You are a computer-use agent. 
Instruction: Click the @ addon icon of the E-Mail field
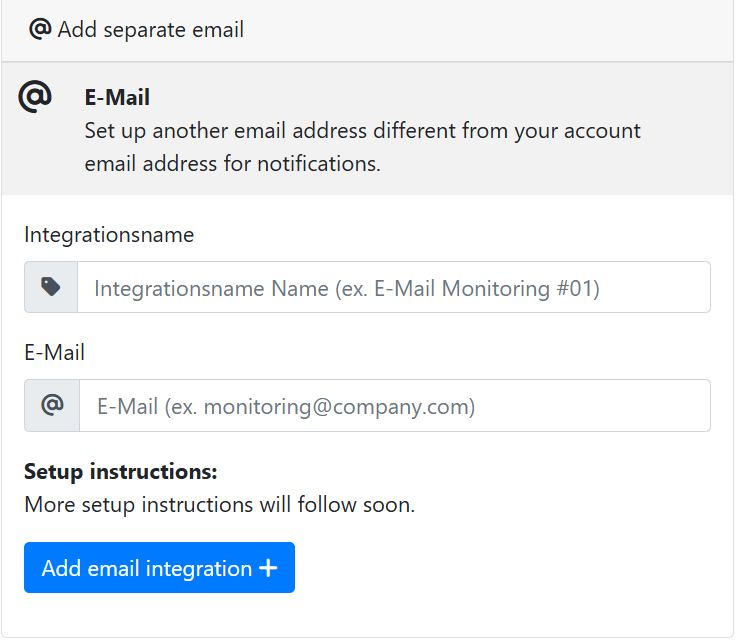[x=52, y=406]
